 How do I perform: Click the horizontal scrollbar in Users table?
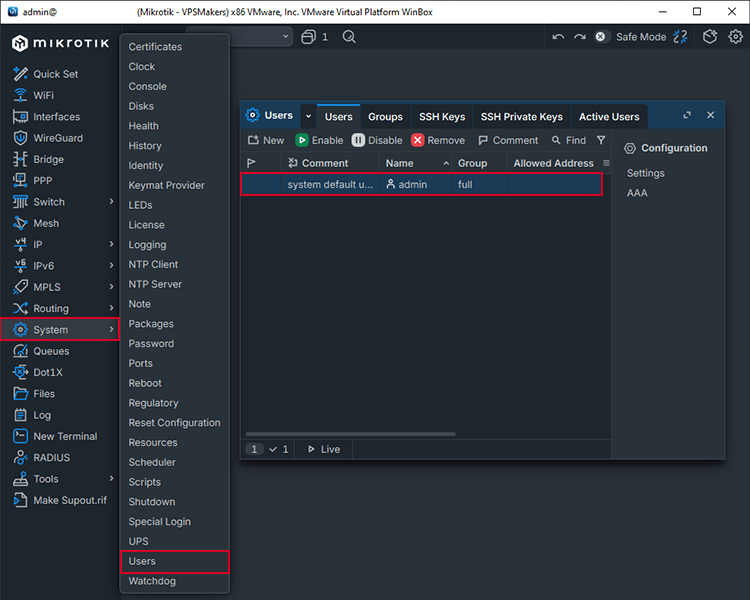pos(350,434)
